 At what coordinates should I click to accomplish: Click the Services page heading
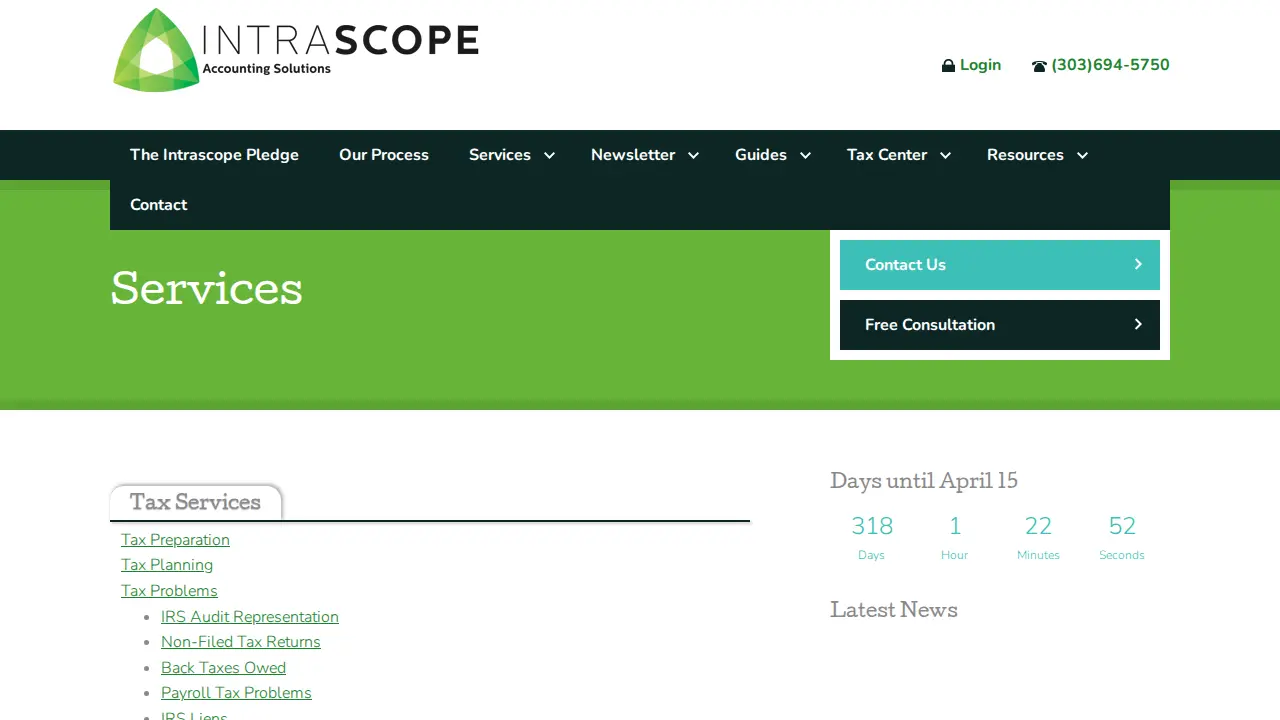[x=206, y=289]
